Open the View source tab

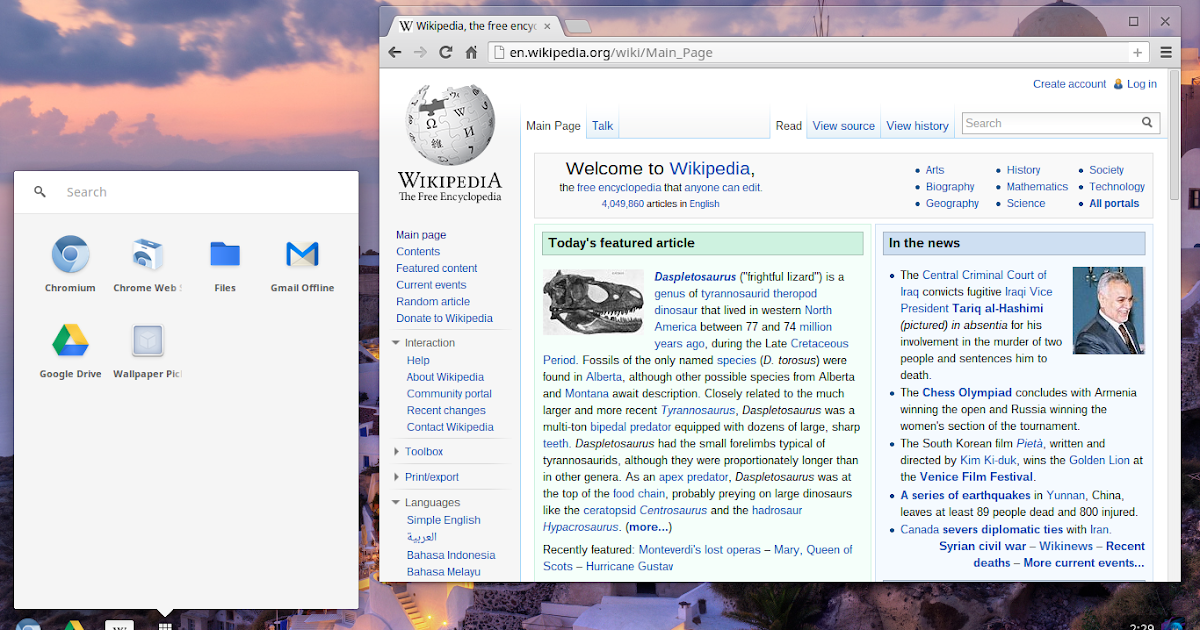[x=844, y=126]
